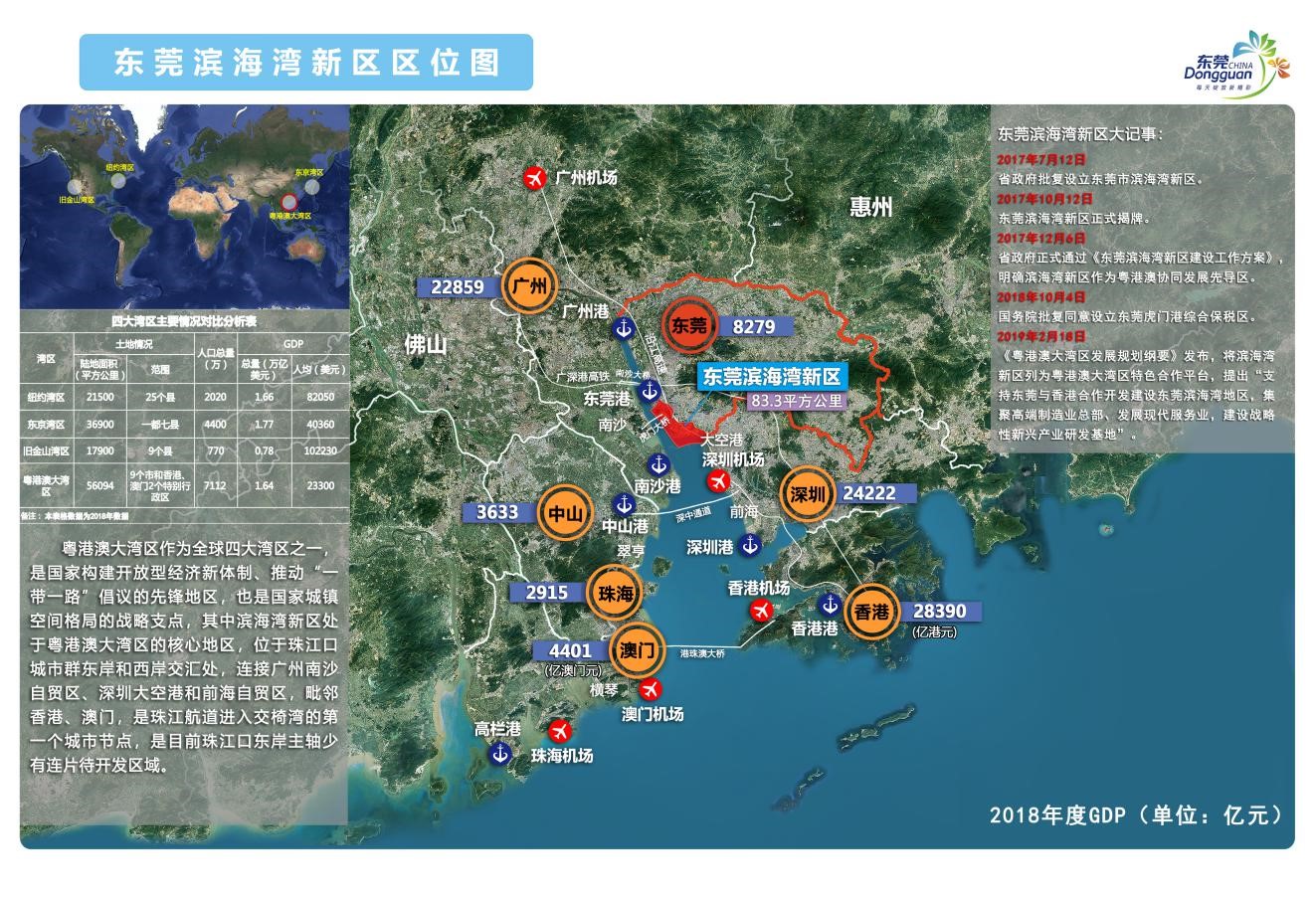Image resolution: width=1316 pixels, height=897 pixels.
Task: Select the Nansha port anchor icon
Action: point(658,462)
